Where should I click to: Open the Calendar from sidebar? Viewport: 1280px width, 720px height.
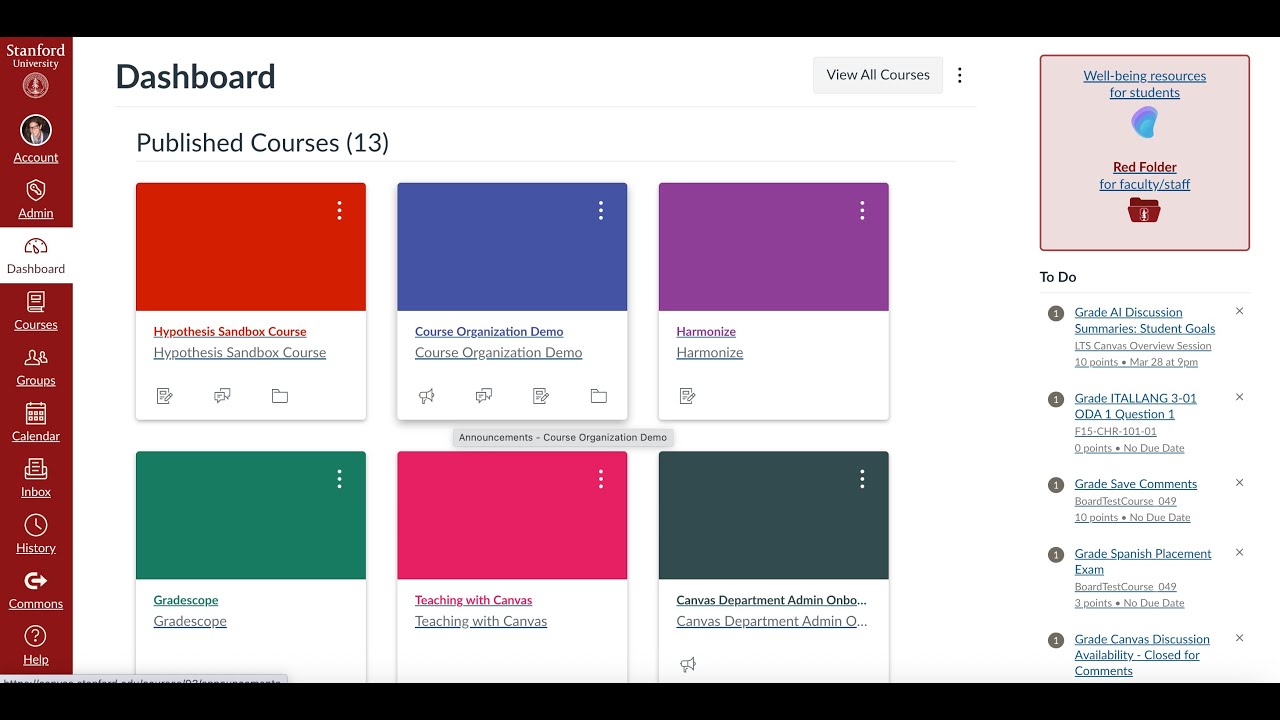tap(36, 423)
